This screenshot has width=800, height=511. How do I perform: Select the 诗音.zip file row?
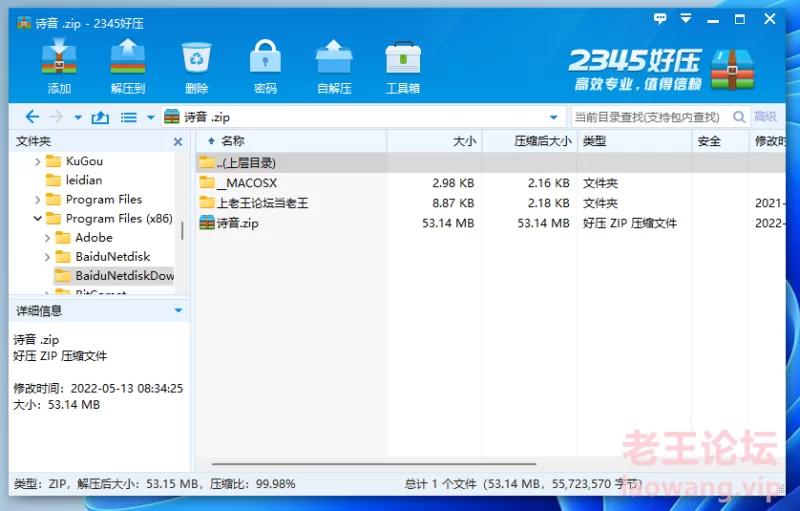[491, 223]
